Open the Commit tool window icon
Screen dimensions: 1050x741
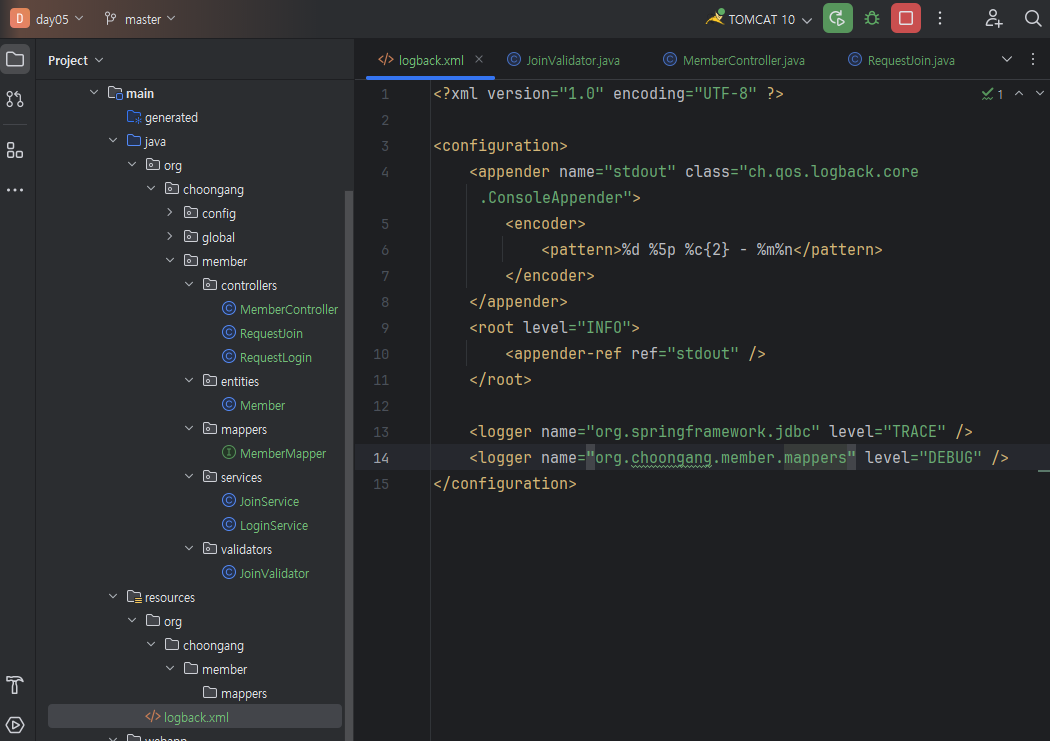(x=15, y=99)
